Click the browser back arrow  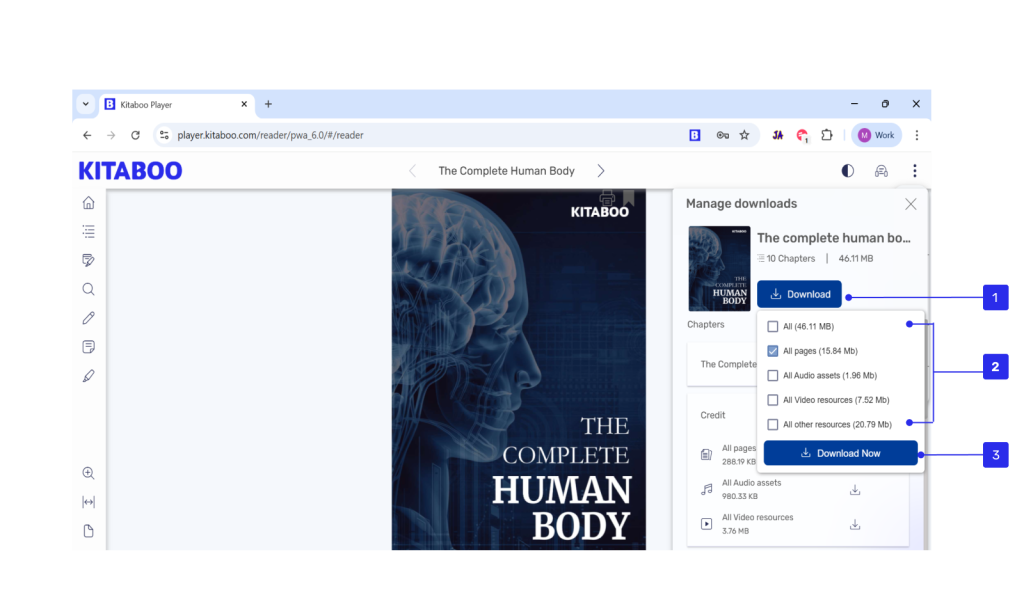[x=87, y=135]
